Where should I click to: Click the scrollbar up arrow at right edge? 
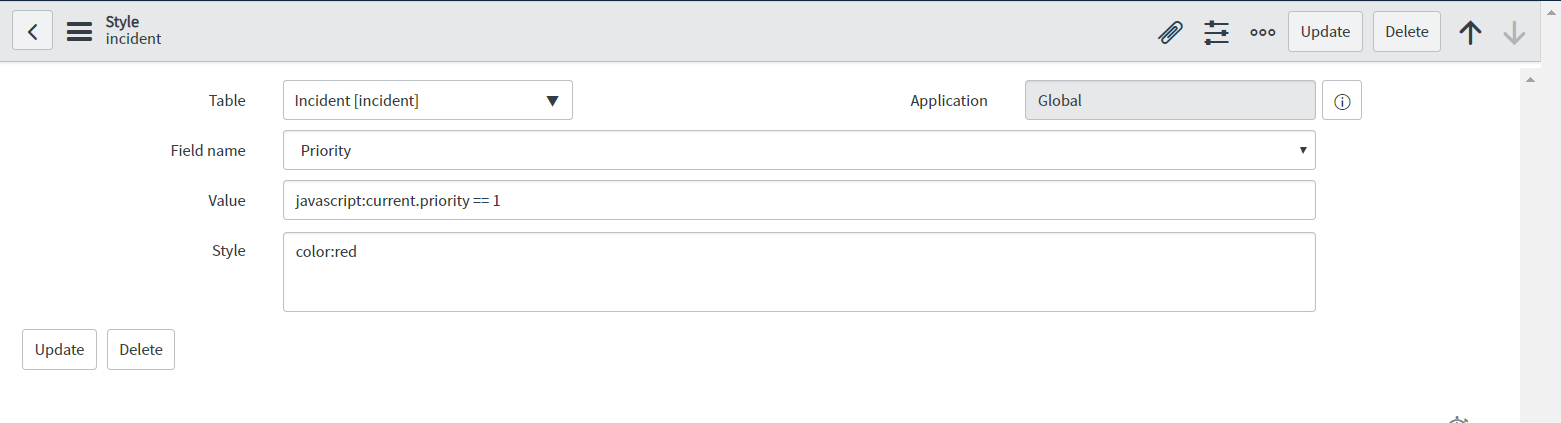tap(1530, 79)
